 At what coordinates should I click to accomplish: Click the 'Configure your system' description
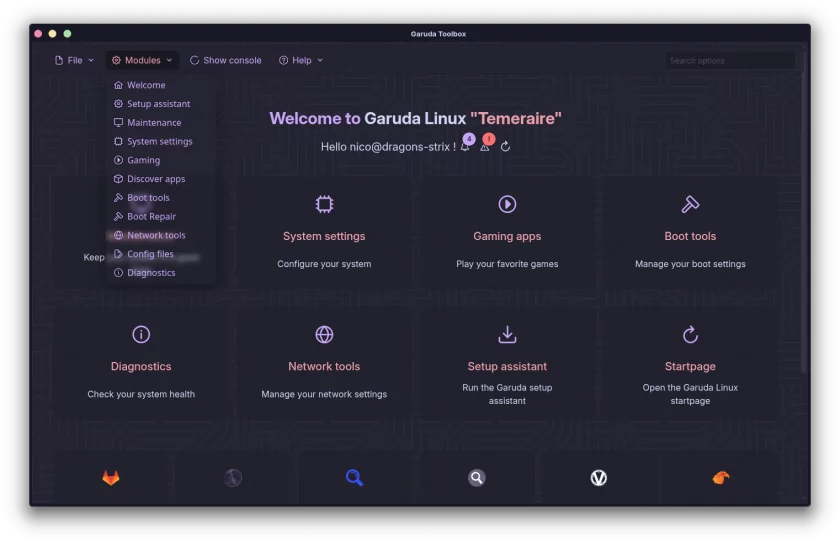324,264
